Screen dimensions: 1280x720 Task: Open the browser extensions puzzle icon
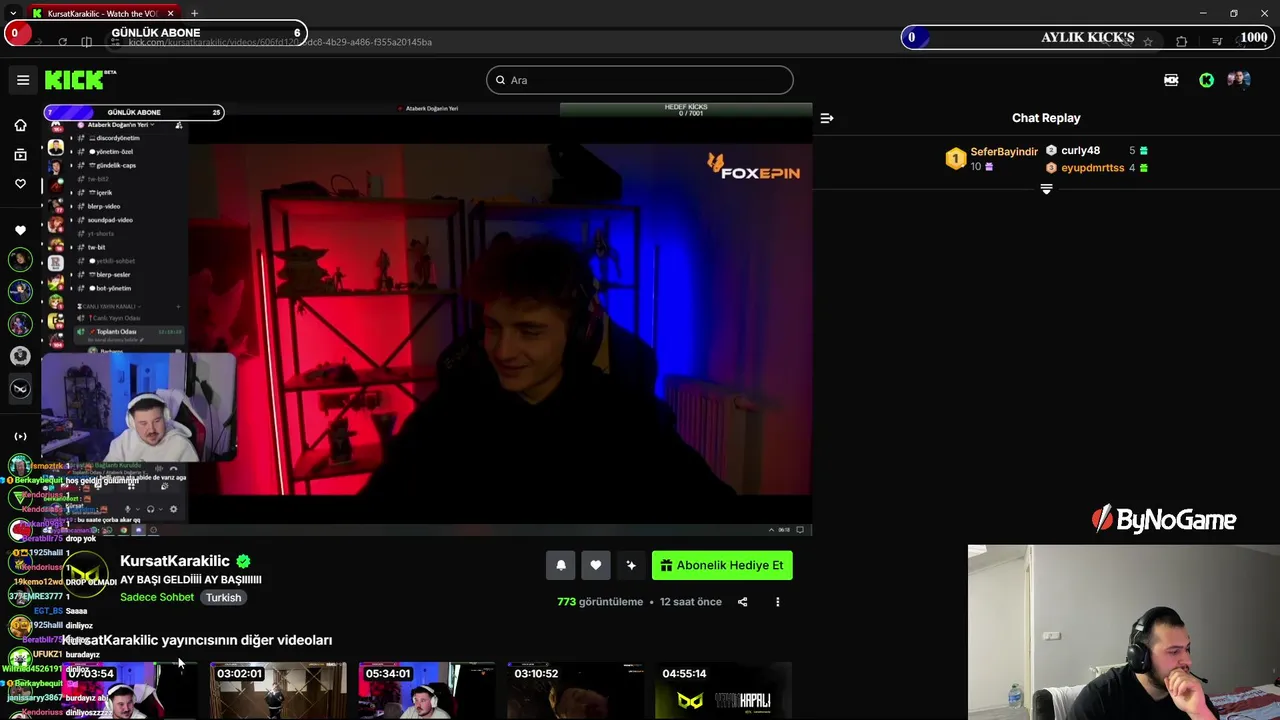click(1182, 42)
